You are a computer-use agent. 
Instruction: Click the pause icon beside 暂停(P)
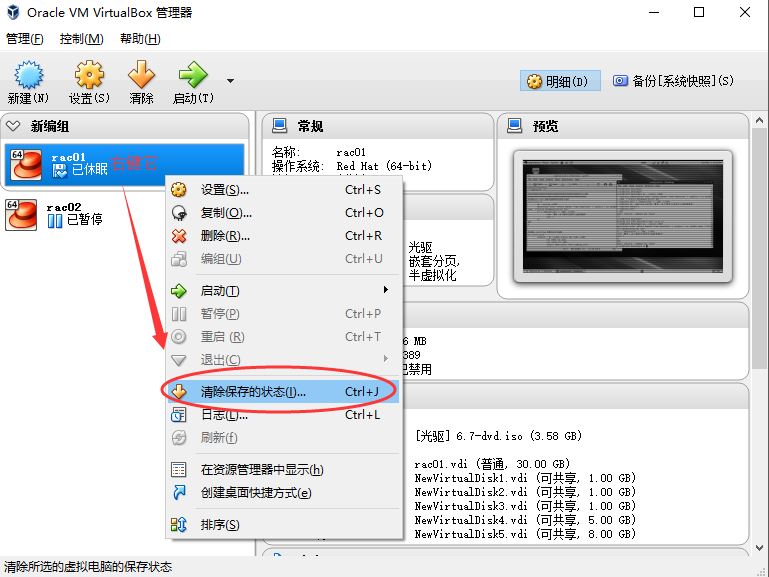[x=179, y=314]
